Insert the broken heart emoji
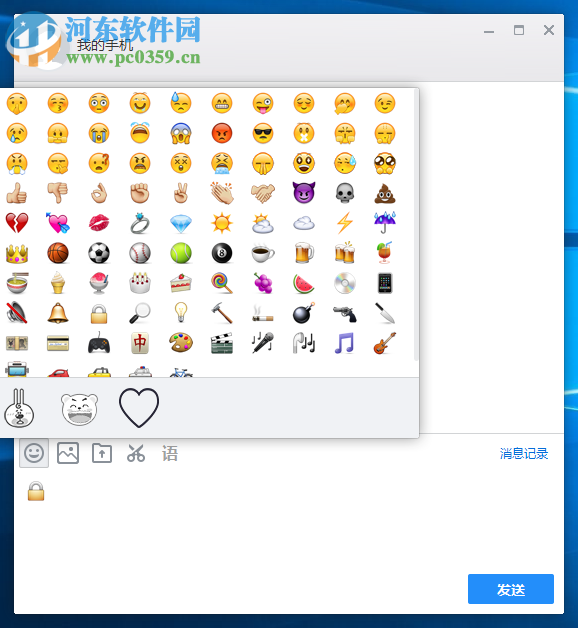578x628 pixels. coord(17,223)
